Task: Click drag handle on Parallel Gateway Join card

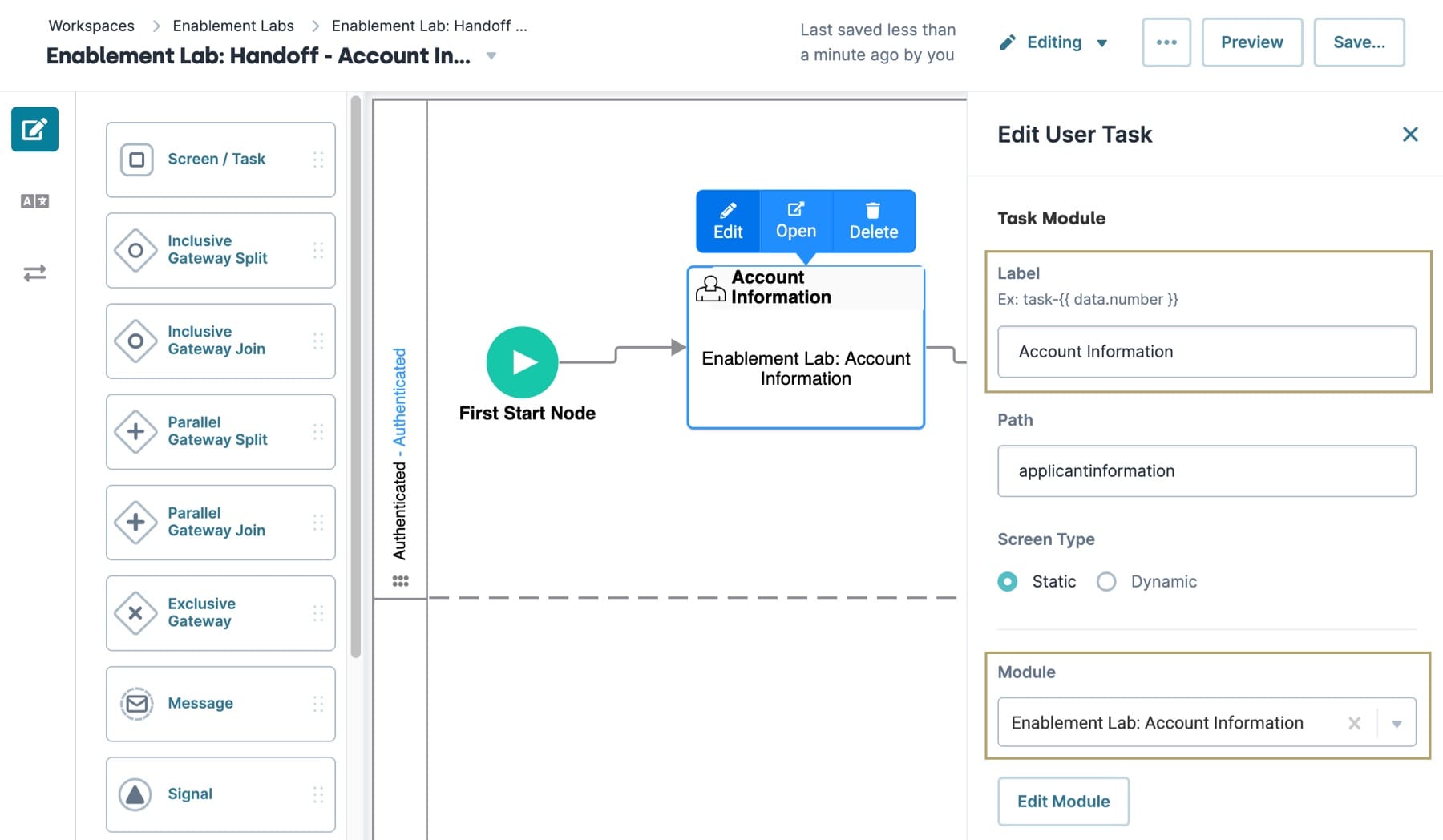Action: point(318,522)
